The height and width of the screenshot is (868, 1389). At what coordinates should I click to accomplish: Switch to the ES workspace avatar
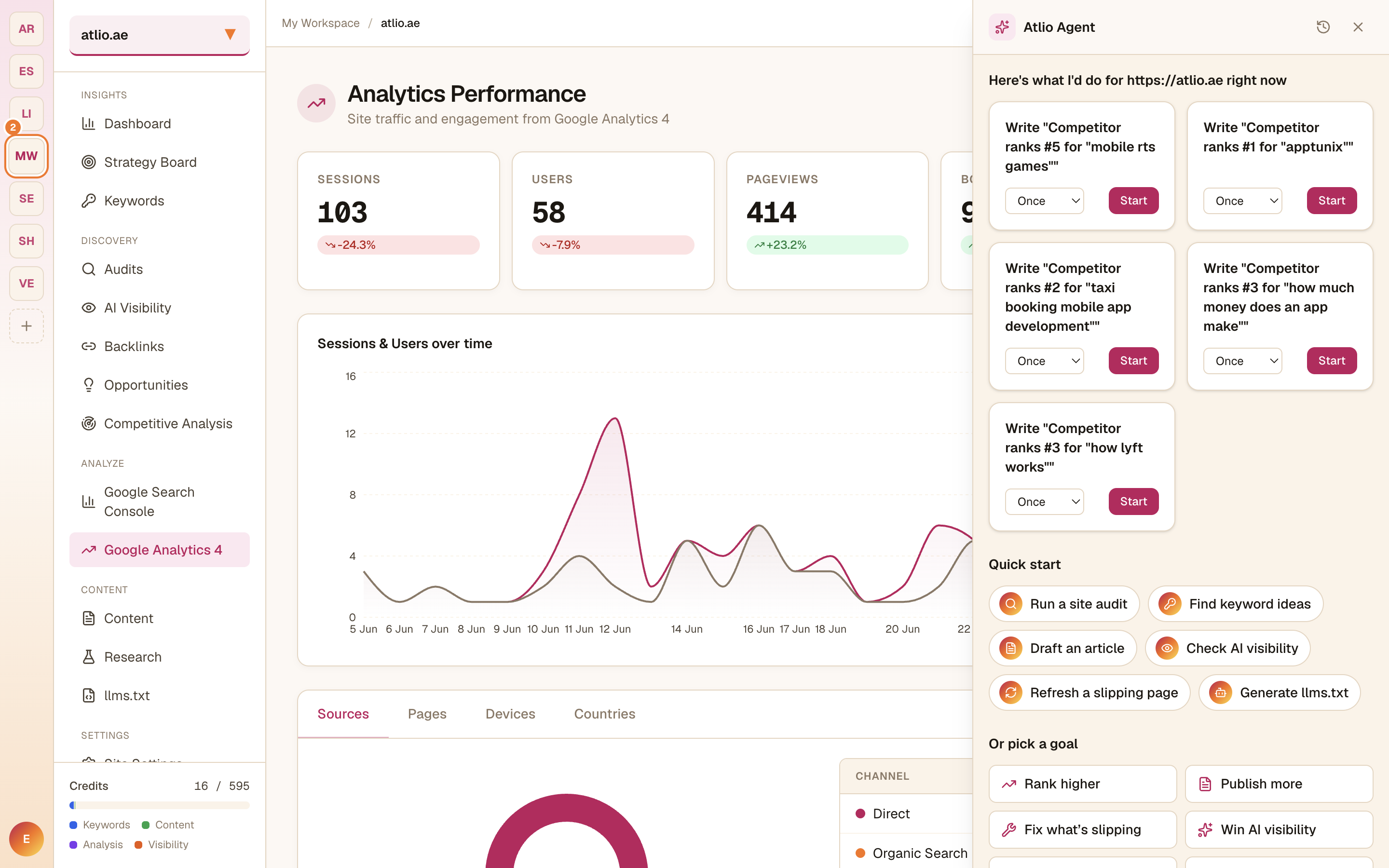(x=27, y=71)
